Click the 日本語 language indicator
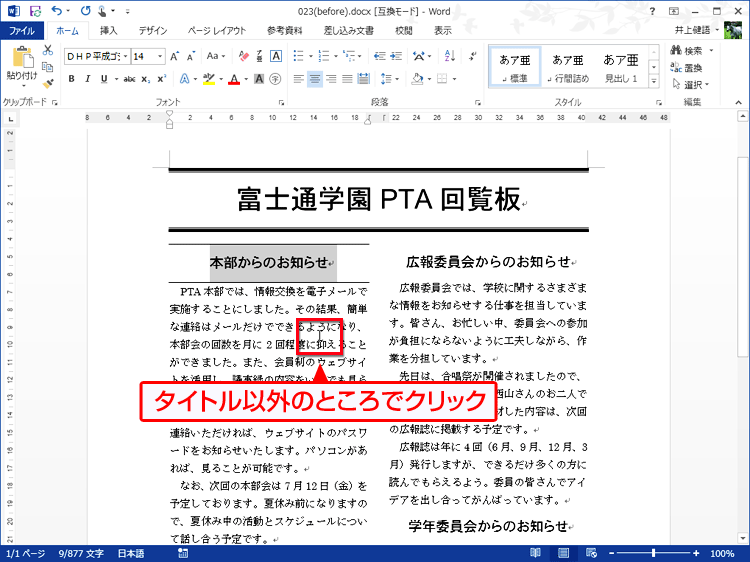750x562 pixels. pos(131,553)
